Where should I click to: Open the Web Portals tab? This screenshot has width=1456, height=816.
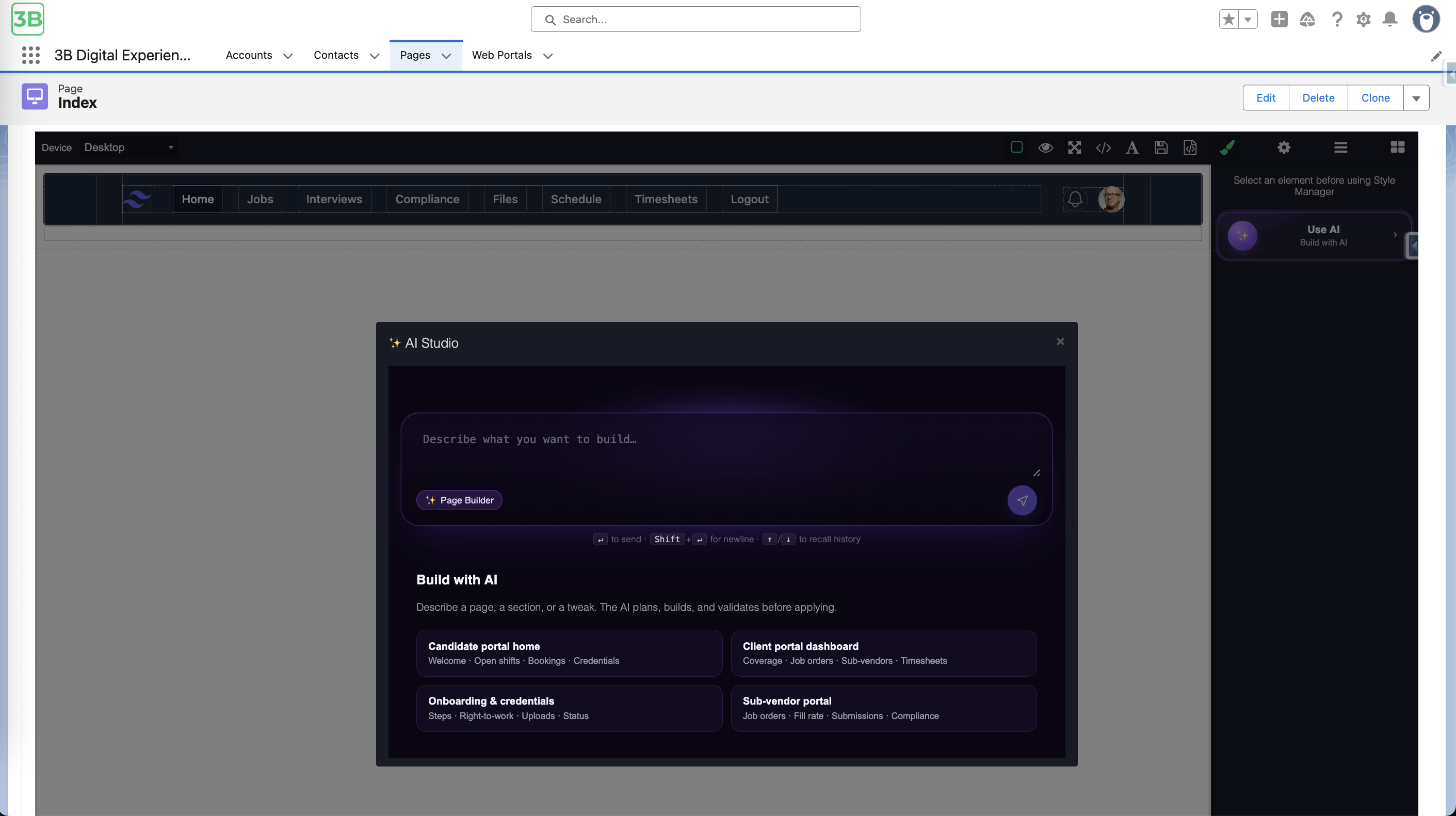501,55
